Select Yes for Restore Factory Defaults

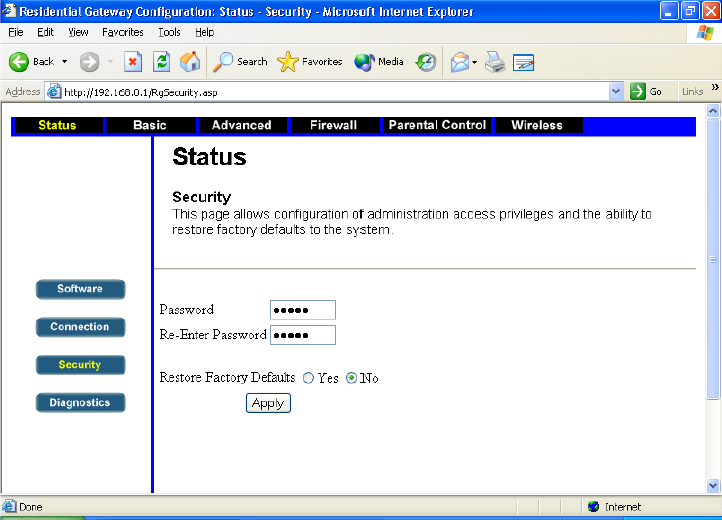point(309,378)
